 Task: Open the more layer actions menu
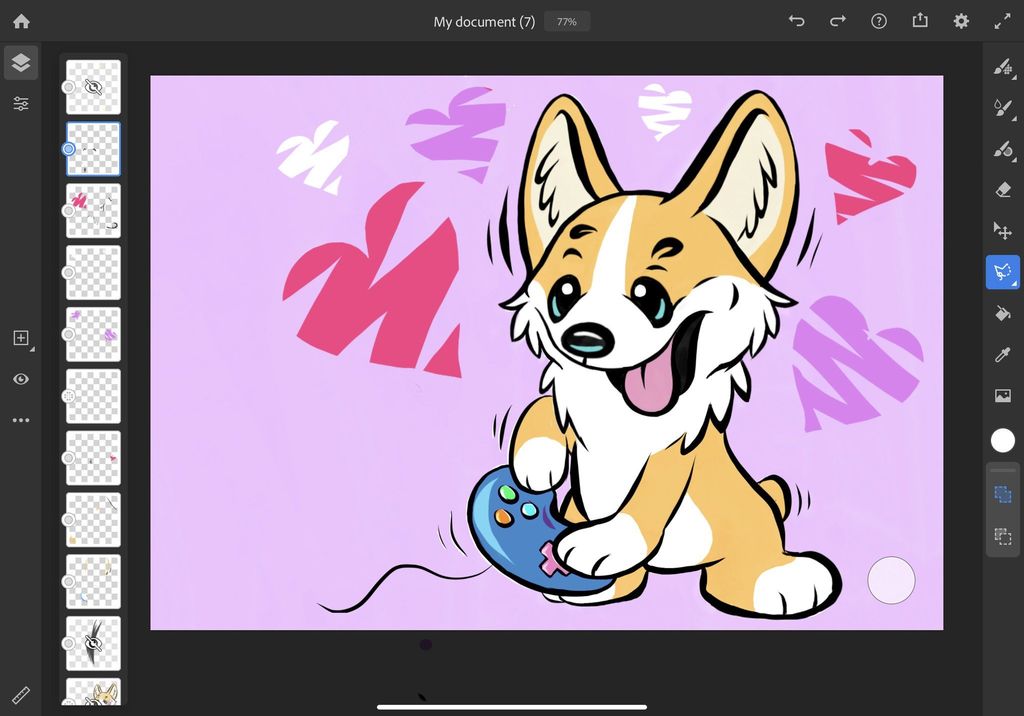pyautogui.click(x=21, y=419)
